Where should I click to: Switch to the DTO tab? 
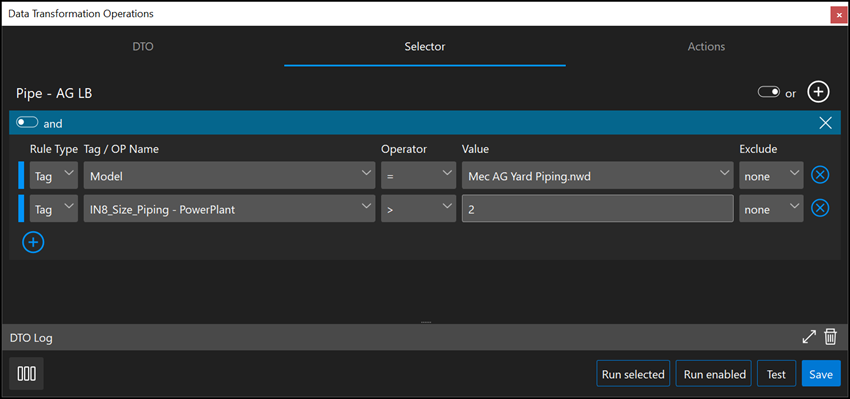143,47
